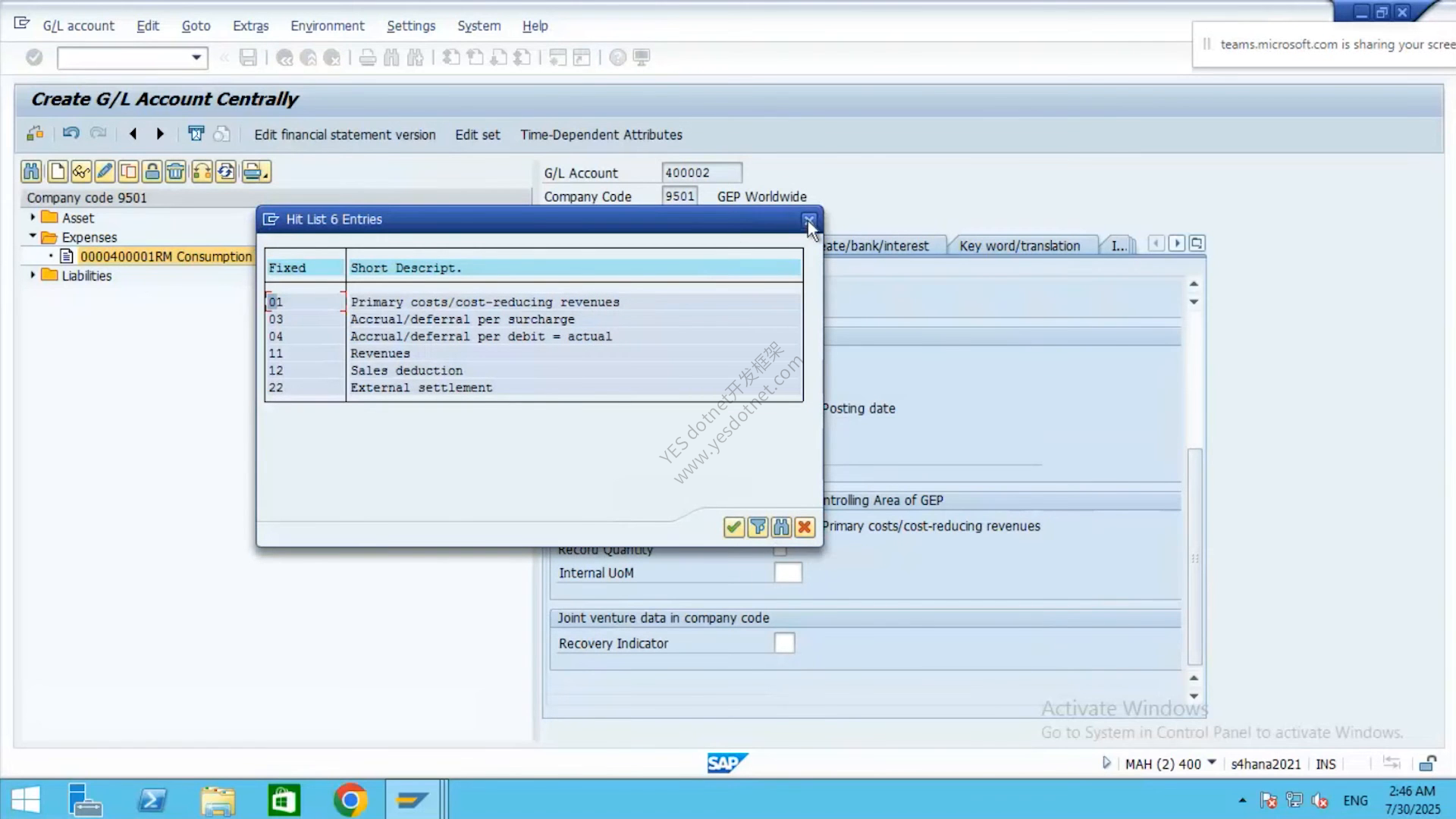Image resolution: width=1456 pixels, height=819 pixels.
Task: Open the tab list button beside tab arrows
Action: (x=1197, y=243)
